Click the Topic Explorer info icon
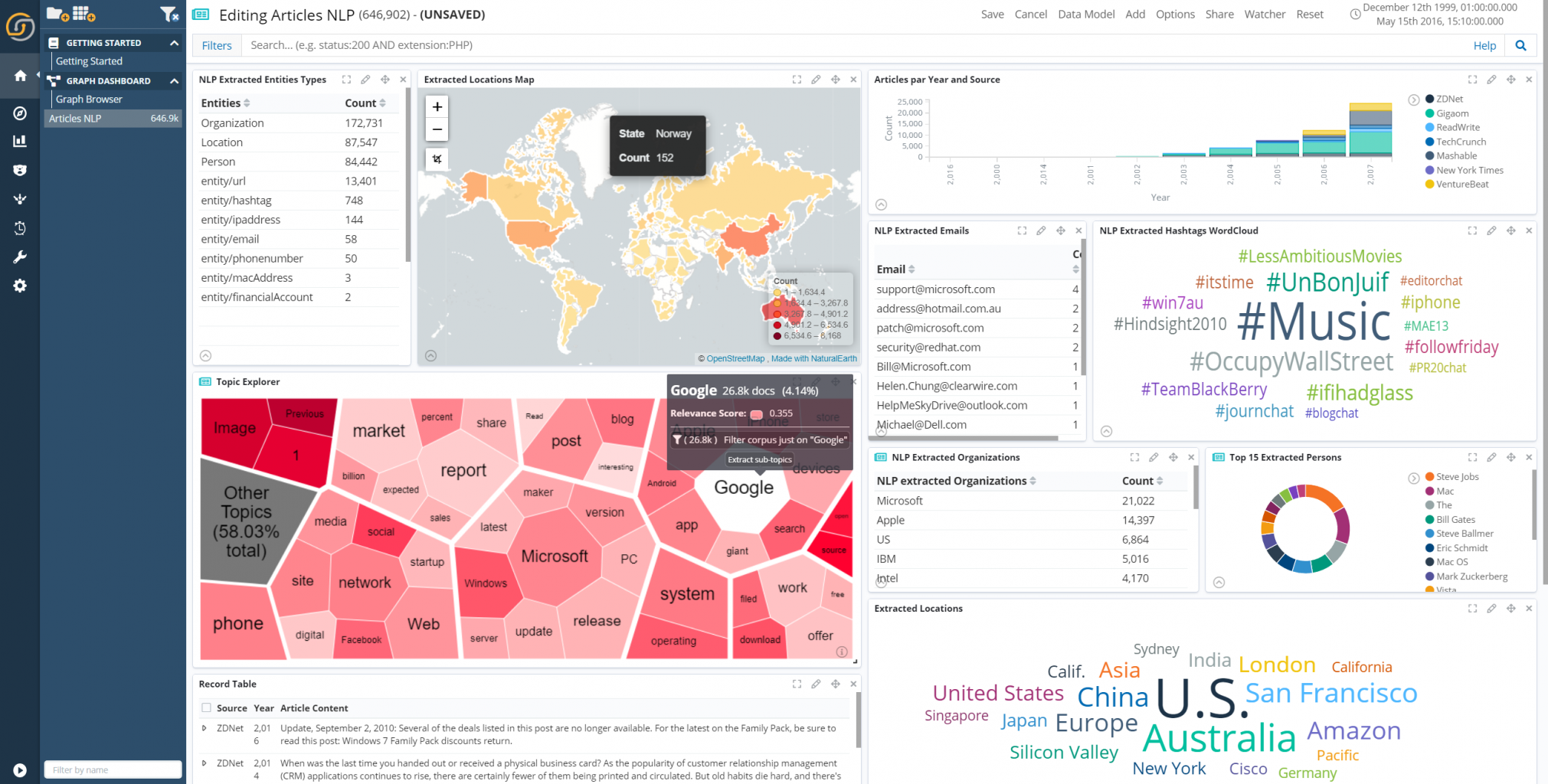The width and height of the screenshot is (1548, 784). (x=842, y=652)
